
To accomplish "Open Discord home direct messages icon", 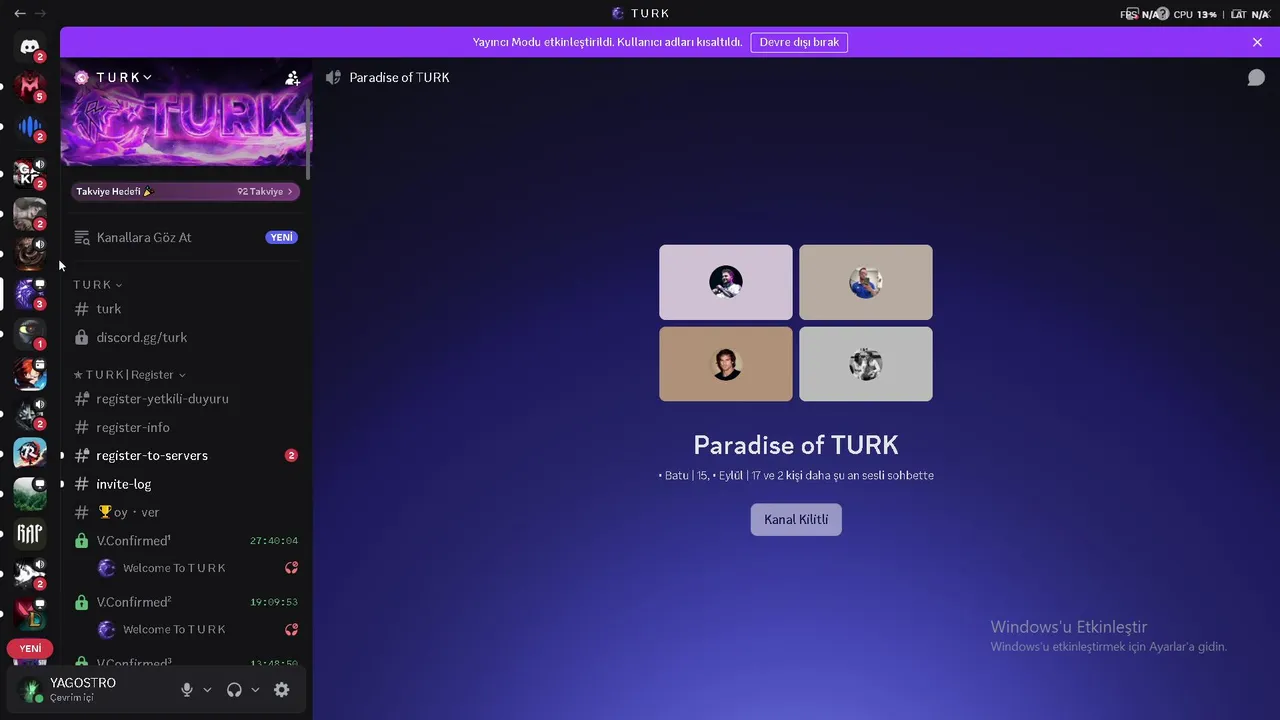I will [30, 47].
